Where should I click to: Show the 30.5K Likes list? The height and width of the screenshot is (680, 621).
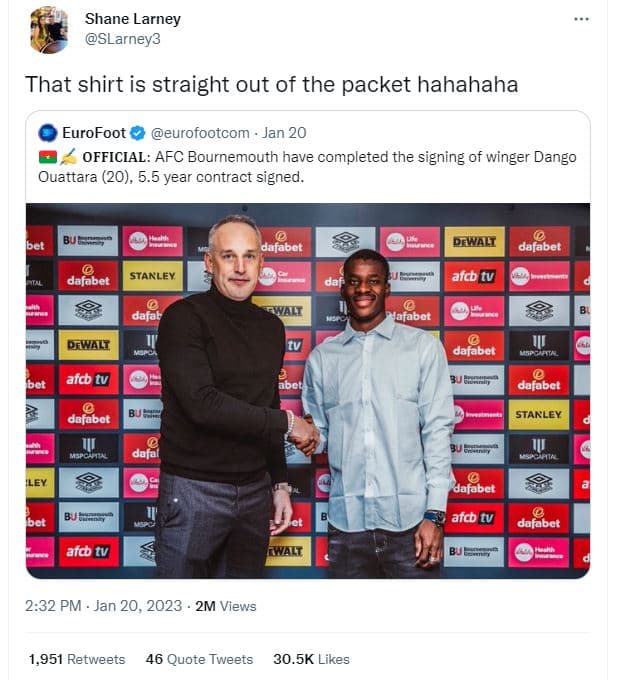[x=311, y=659]
